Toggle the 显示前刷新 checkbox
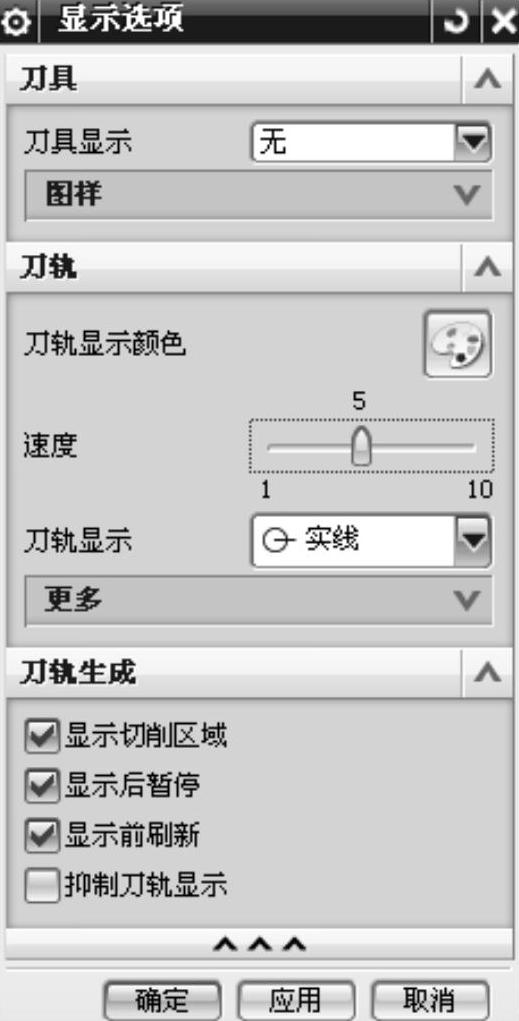Viewport: 519px width, 1021px height. click(x=43, y=836)
